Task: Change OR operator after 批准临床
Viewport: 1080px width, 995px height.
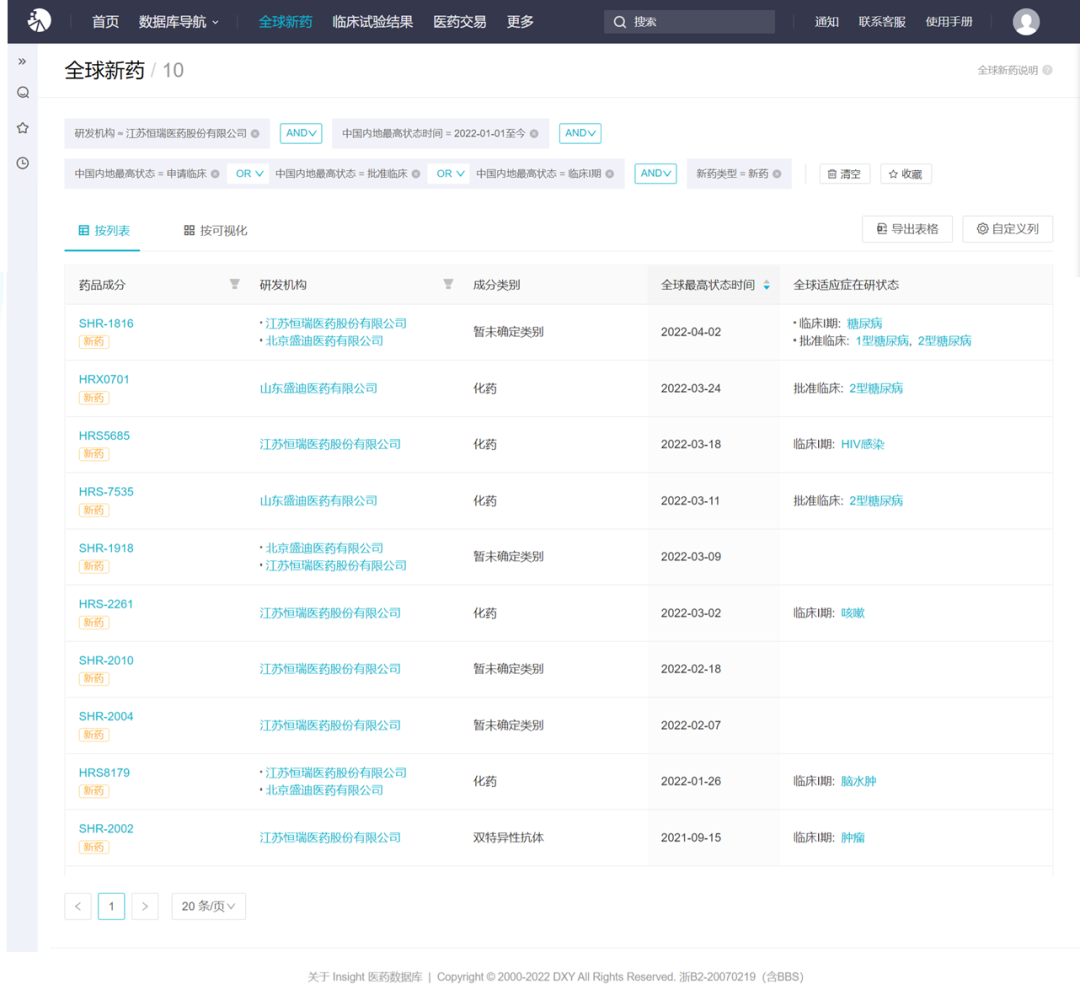Action: [450, 174]
